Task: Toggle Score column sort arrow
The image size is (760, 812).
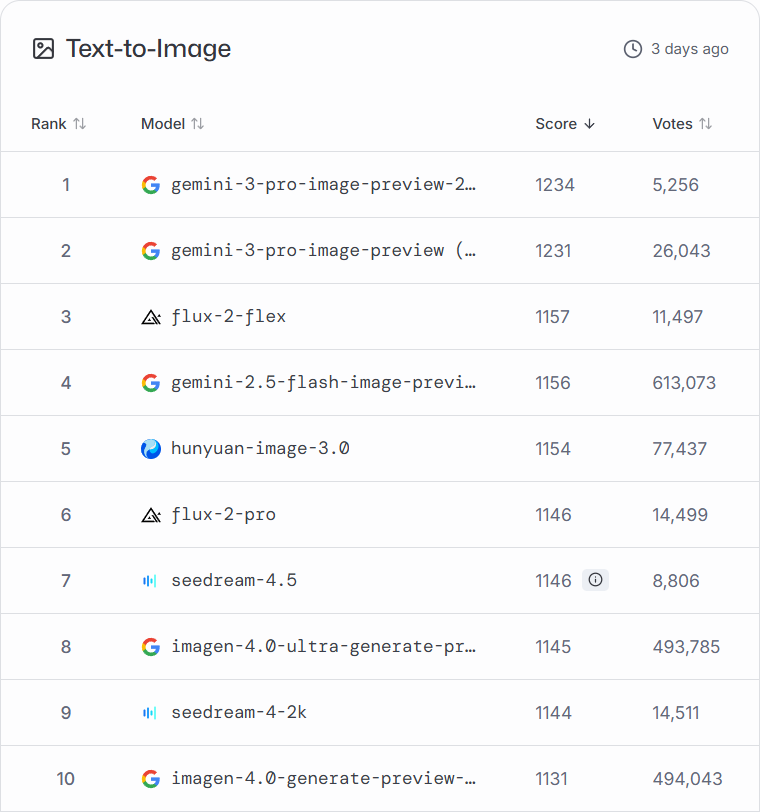Action: 589,124
